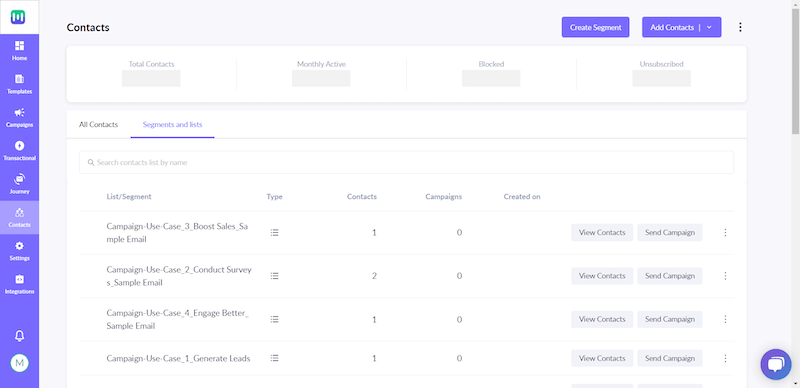Open the notifications bell
800x388 pixels.
[x=19, y=335]
